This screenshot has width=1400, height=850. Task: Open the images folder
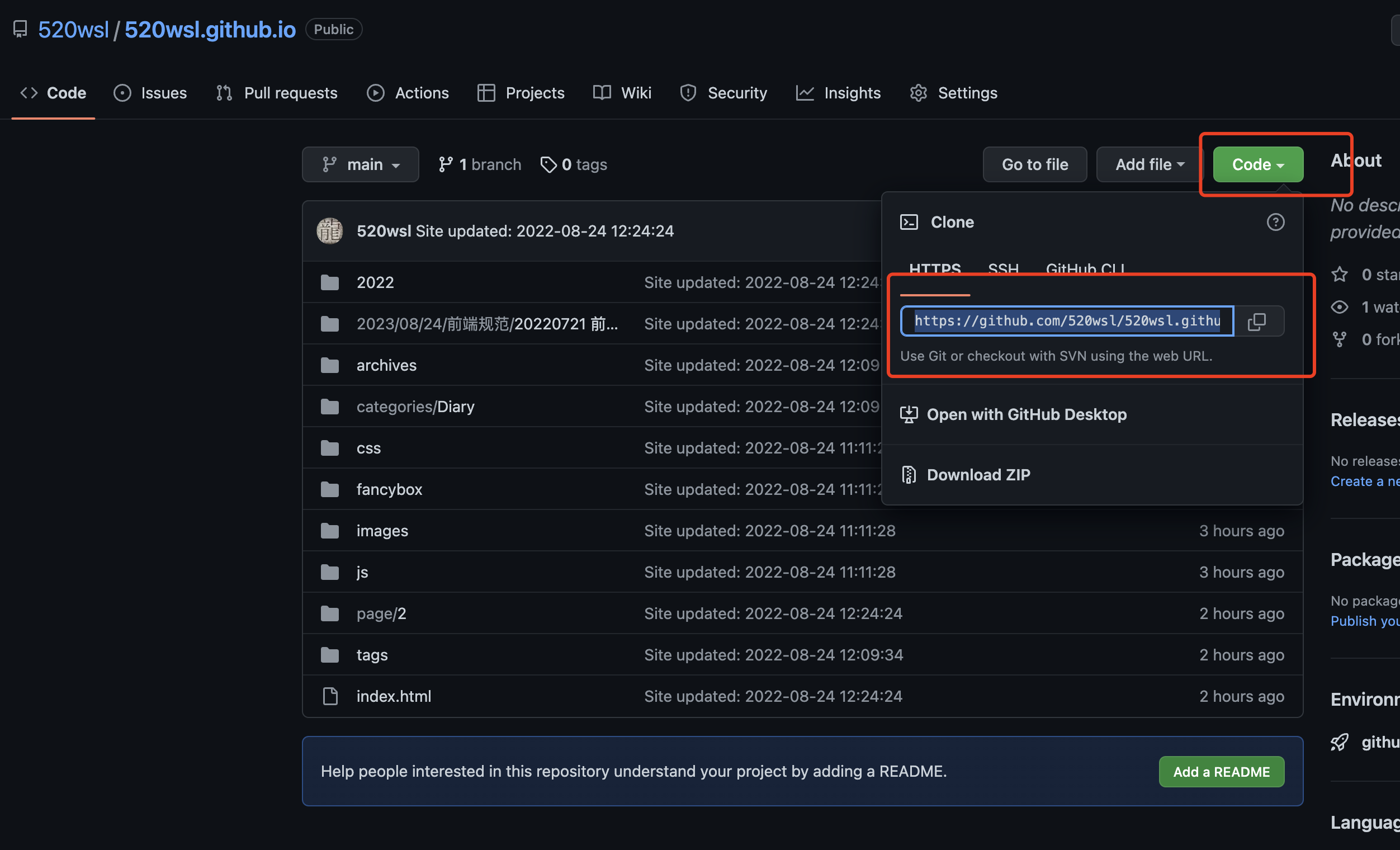(382, 531)
